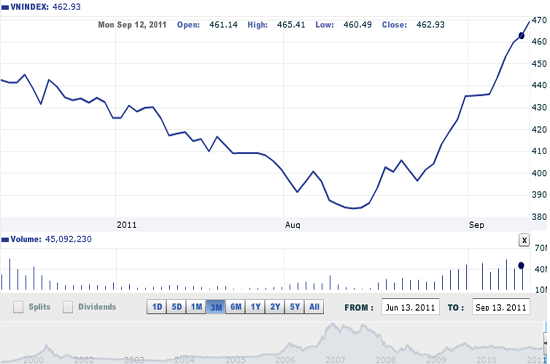Click the Aug axis label

293,225
